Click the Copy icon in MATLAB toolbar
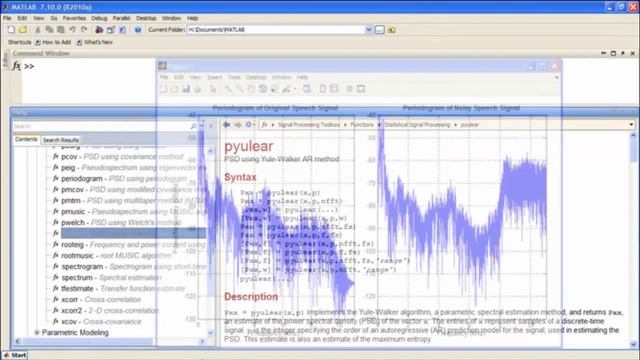Viewport: 640px width, 360px height. pyautogui.click(x=49, y=30)
